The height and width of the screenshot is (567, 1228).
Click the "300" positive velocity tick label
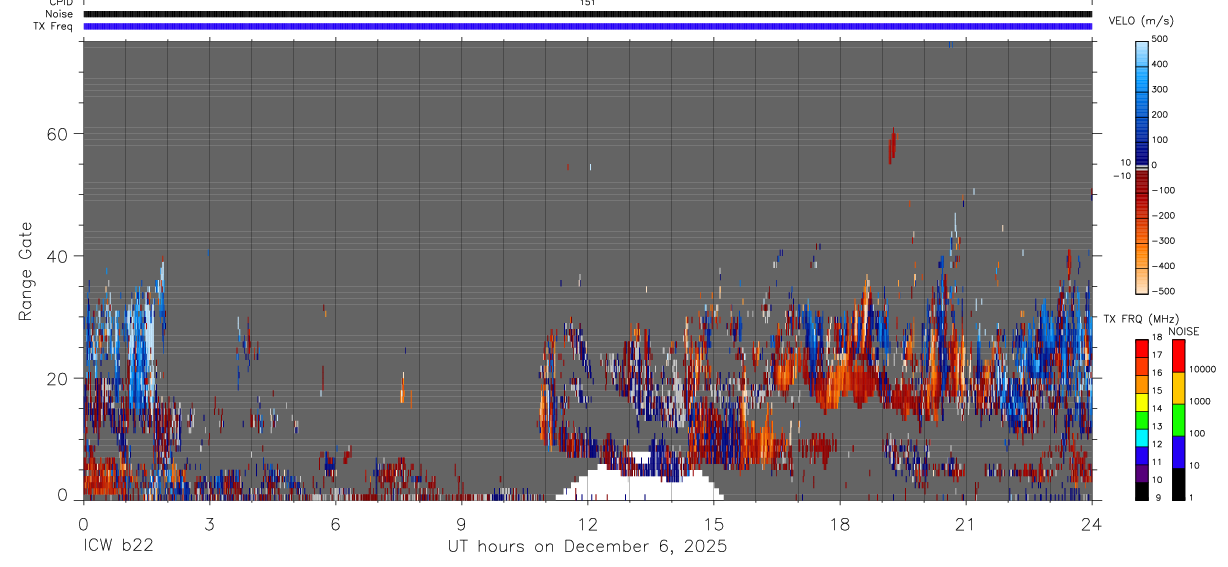1160,89
